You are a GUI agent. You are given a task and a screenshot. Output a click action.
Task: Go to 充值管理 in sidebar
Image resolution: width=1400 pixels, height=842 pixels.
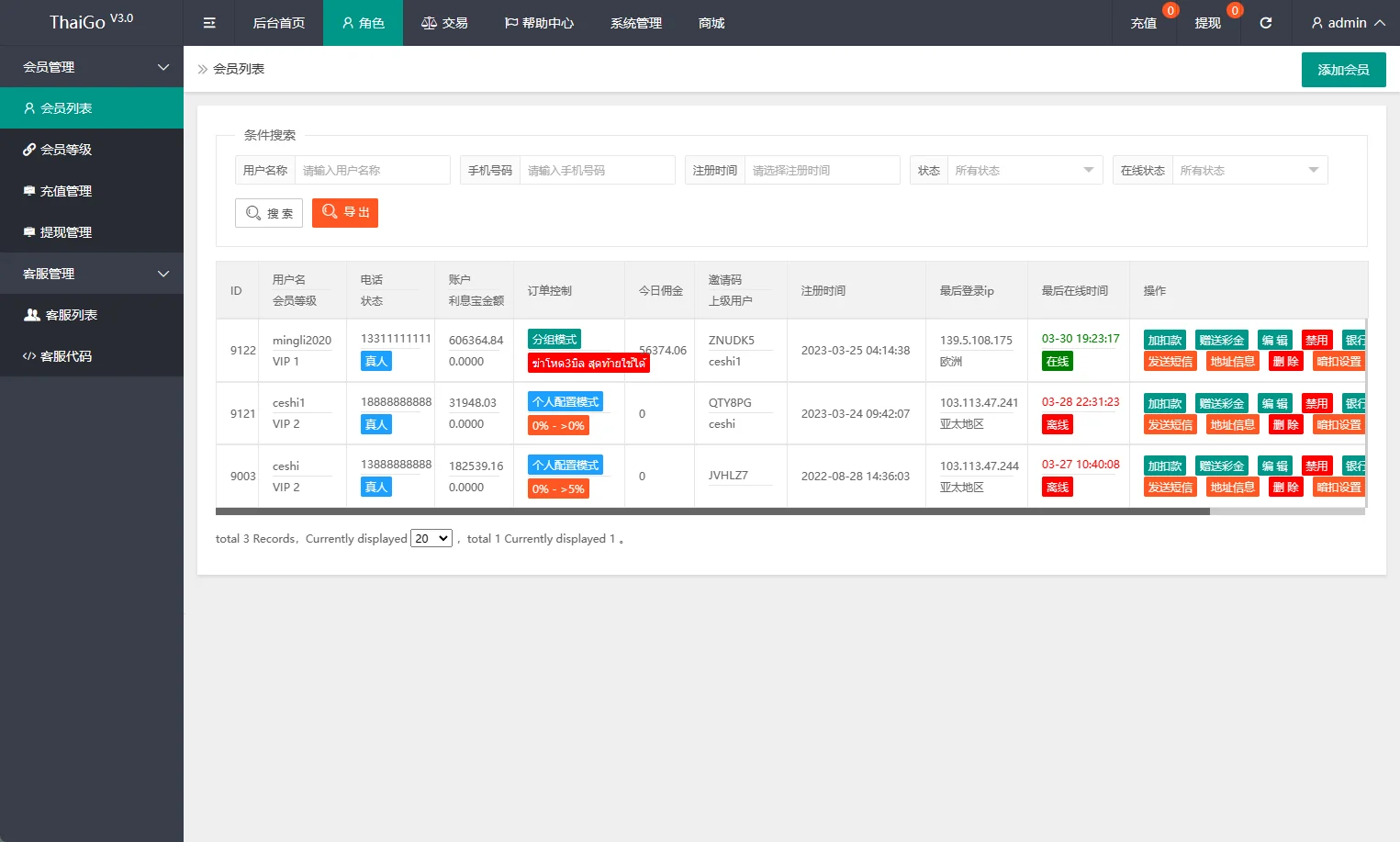click(66, 191)
